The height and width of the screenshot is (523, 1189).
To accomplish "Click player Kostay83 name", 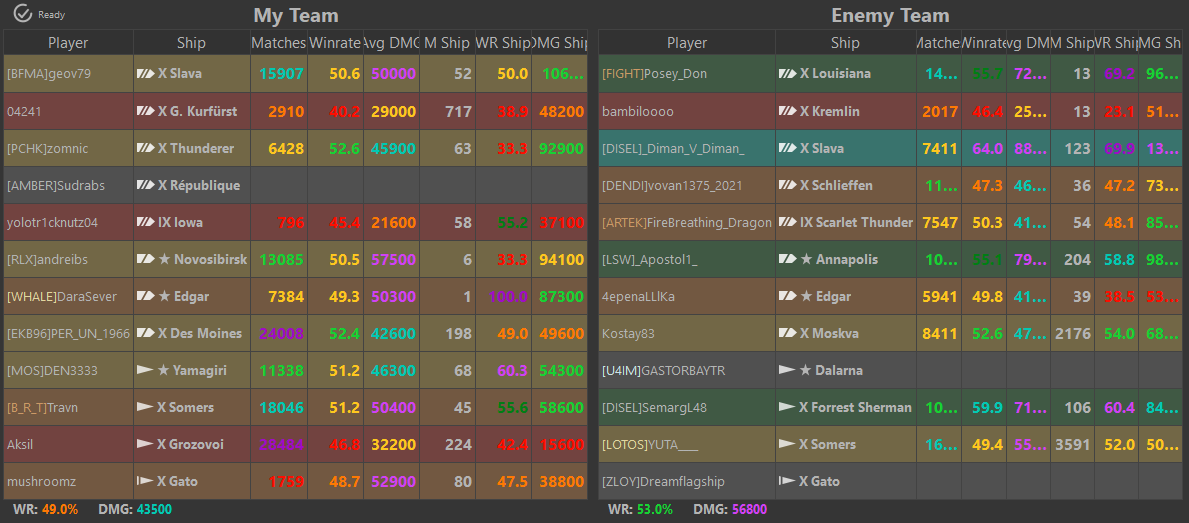I will point(628,333).
